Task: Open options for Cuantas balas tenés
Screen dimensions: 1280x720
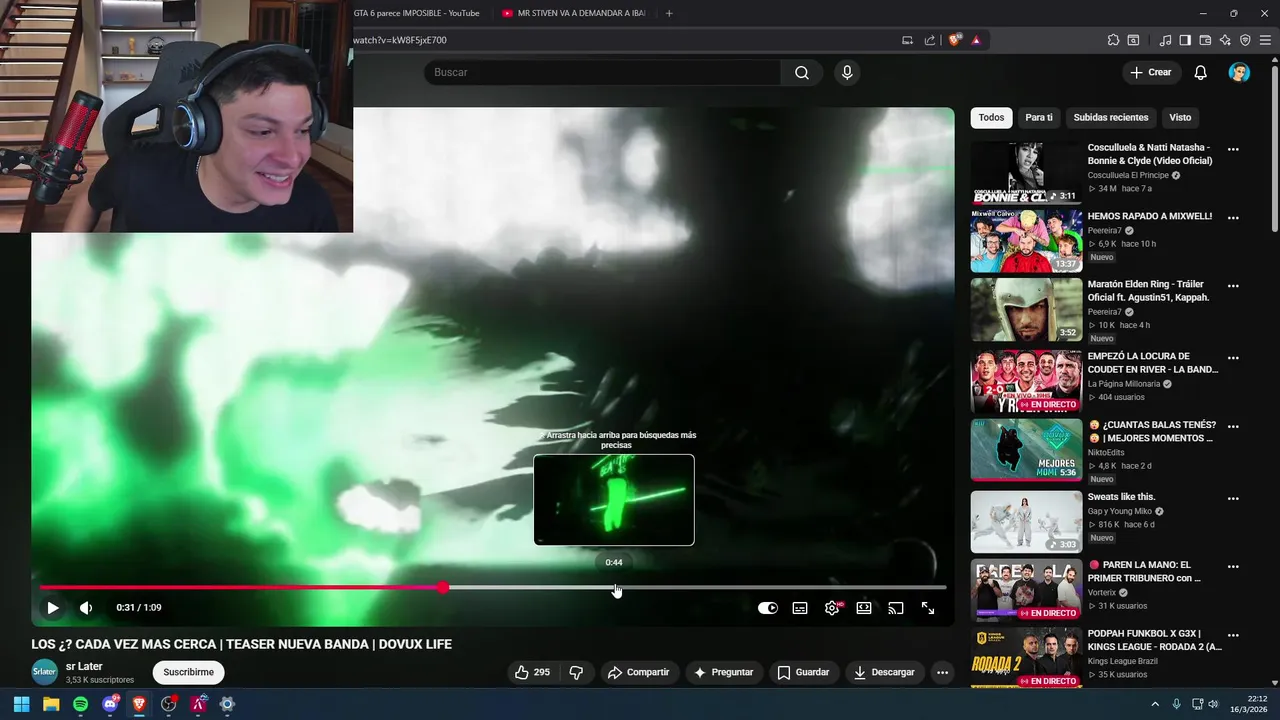Action: (1233, 426)
